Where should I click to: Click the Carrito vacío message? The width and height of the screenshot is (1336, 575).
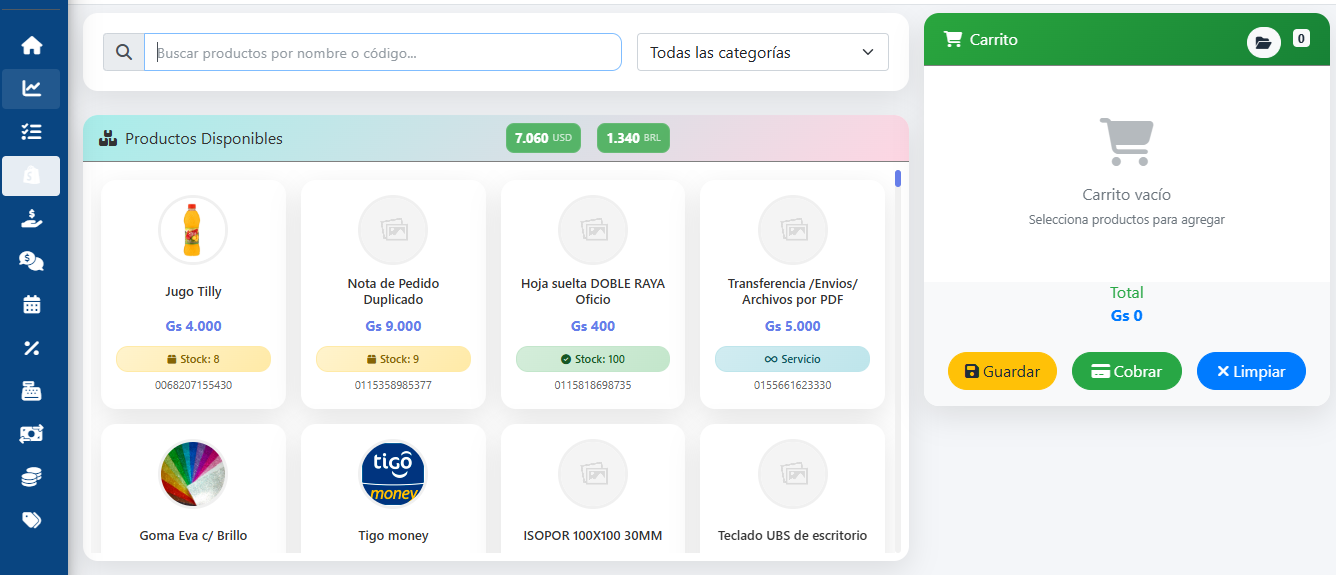tap(1127, 195)
